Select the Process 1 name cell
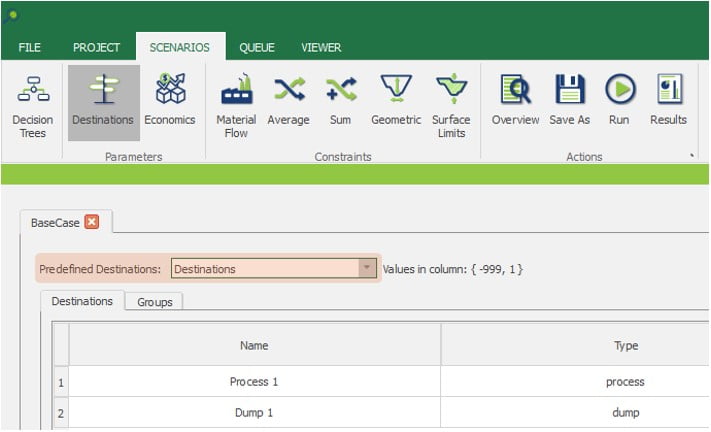The width and height of the screenshot is (711, 432). [x=254, y=381]
